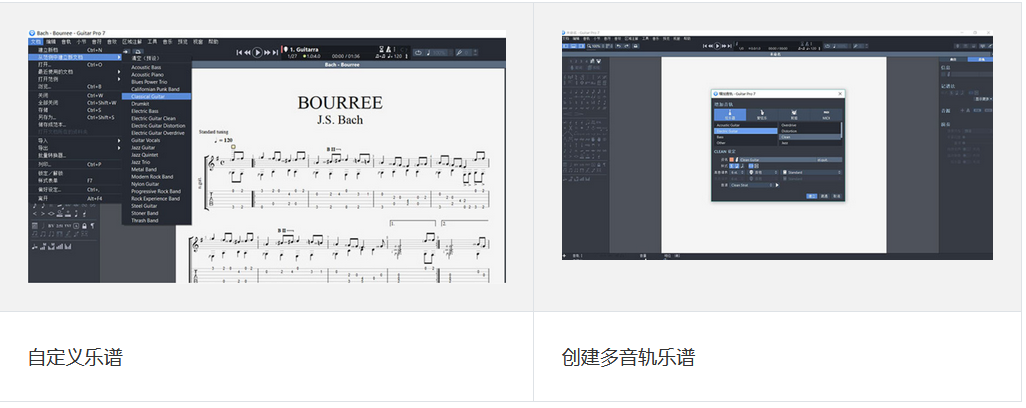1026x408 pixels.
Task: Open the 文档 menu in left screenshot
Action: [35, 42]
